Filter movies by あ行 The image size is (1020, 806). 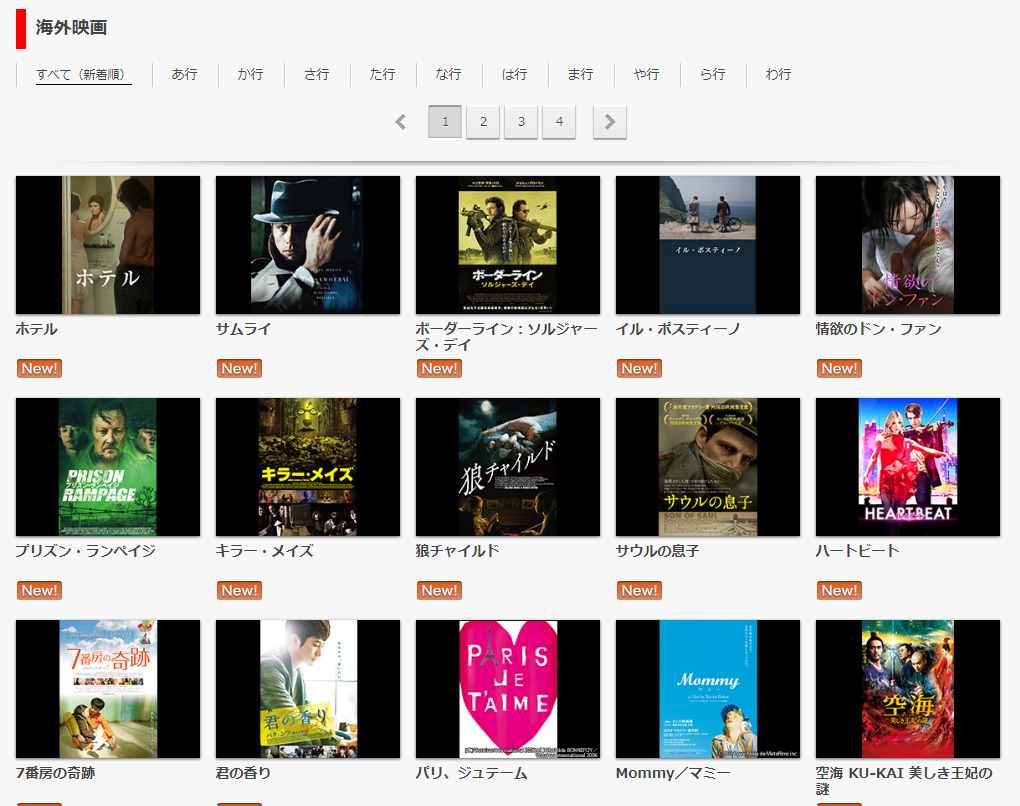pyautogui.click(x=185, y=74)
